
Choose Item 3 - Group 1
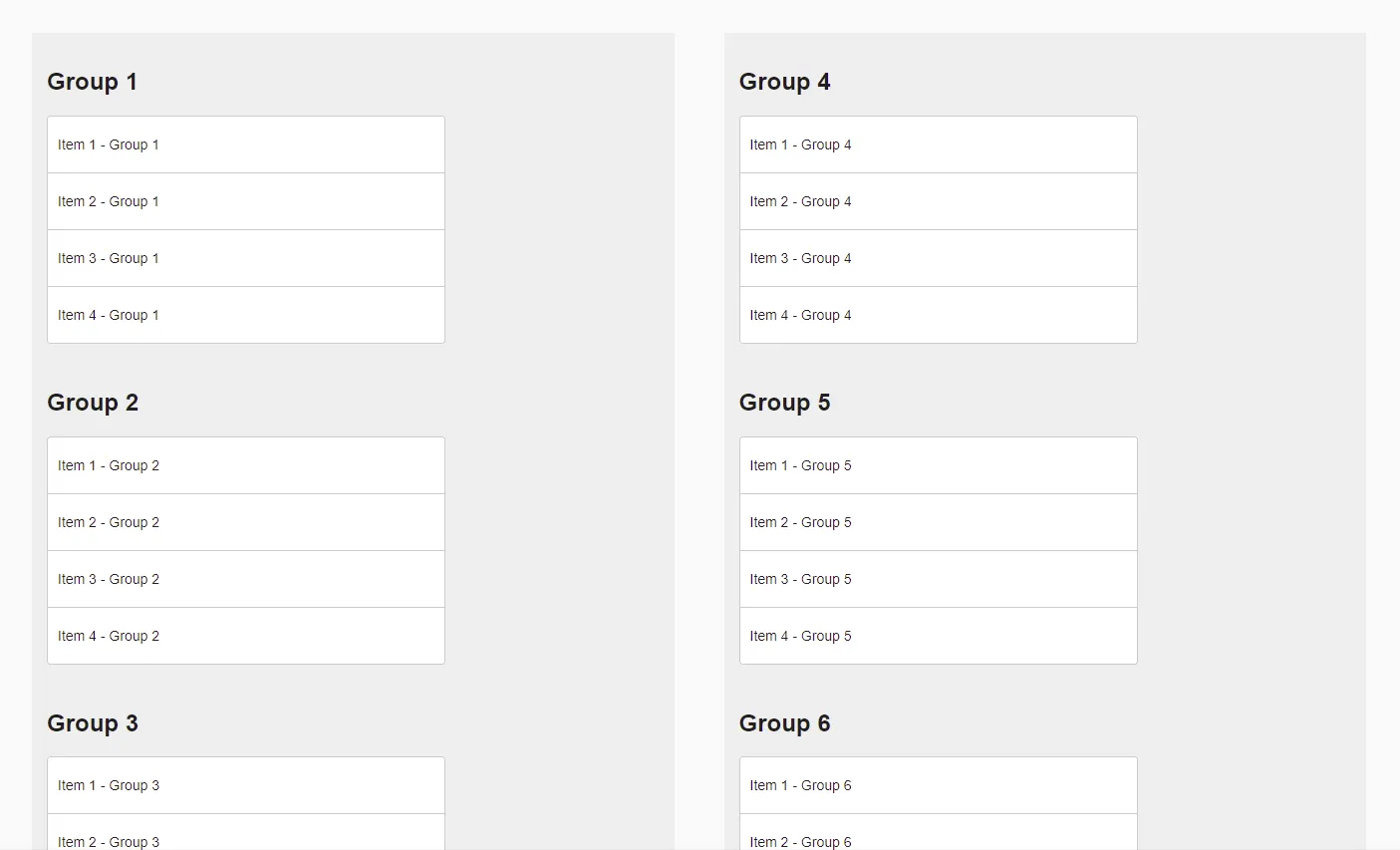(x=245, y=258)
